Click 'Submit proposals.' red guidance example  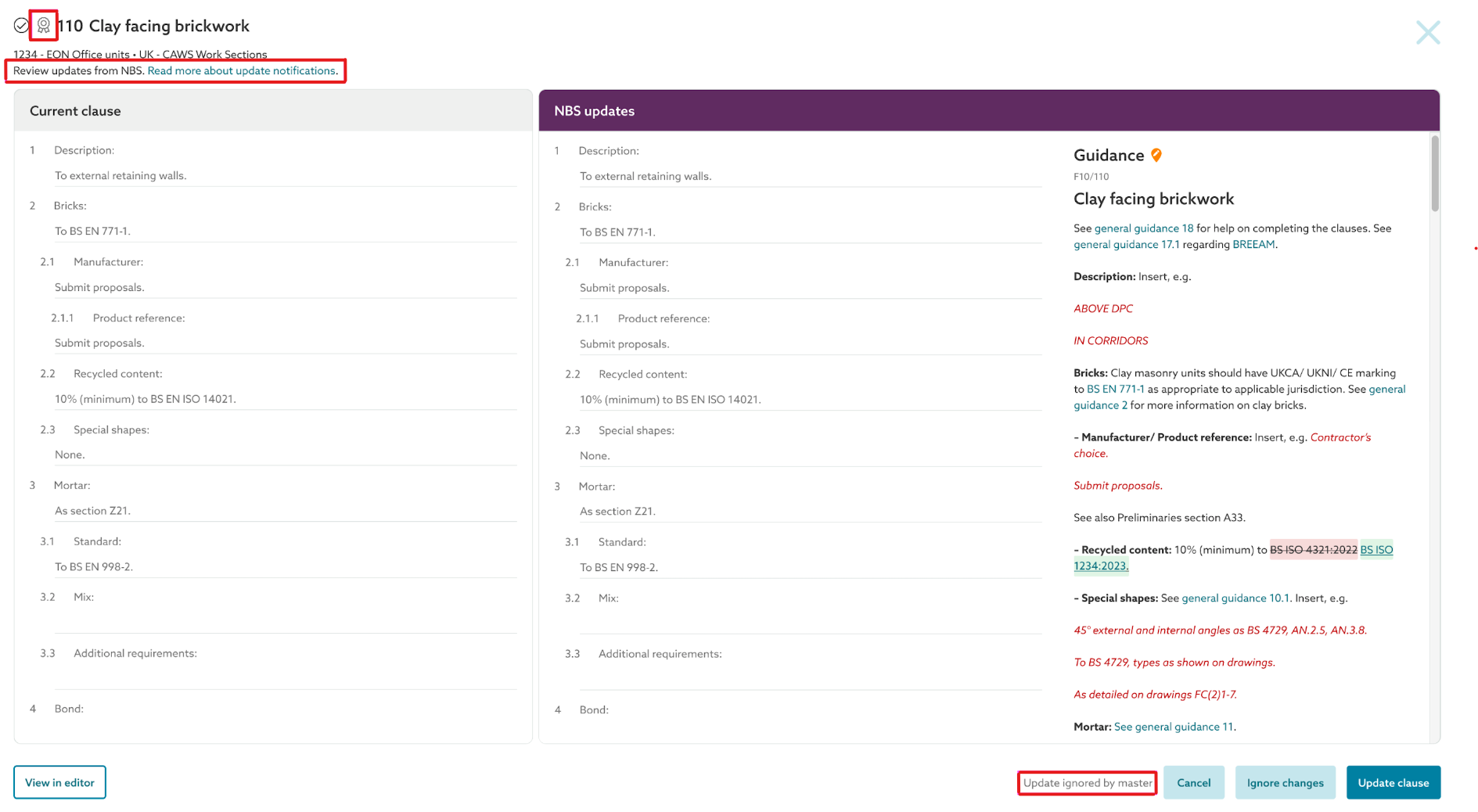pyautogui.click(x=1118, y=486)
